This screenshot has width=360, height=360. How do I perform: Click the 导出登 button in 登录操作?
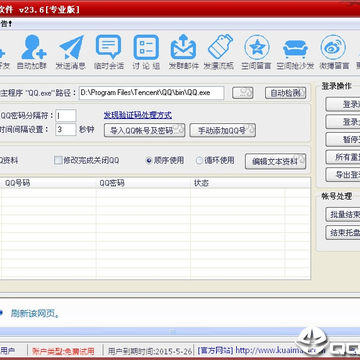pos(343,175)
